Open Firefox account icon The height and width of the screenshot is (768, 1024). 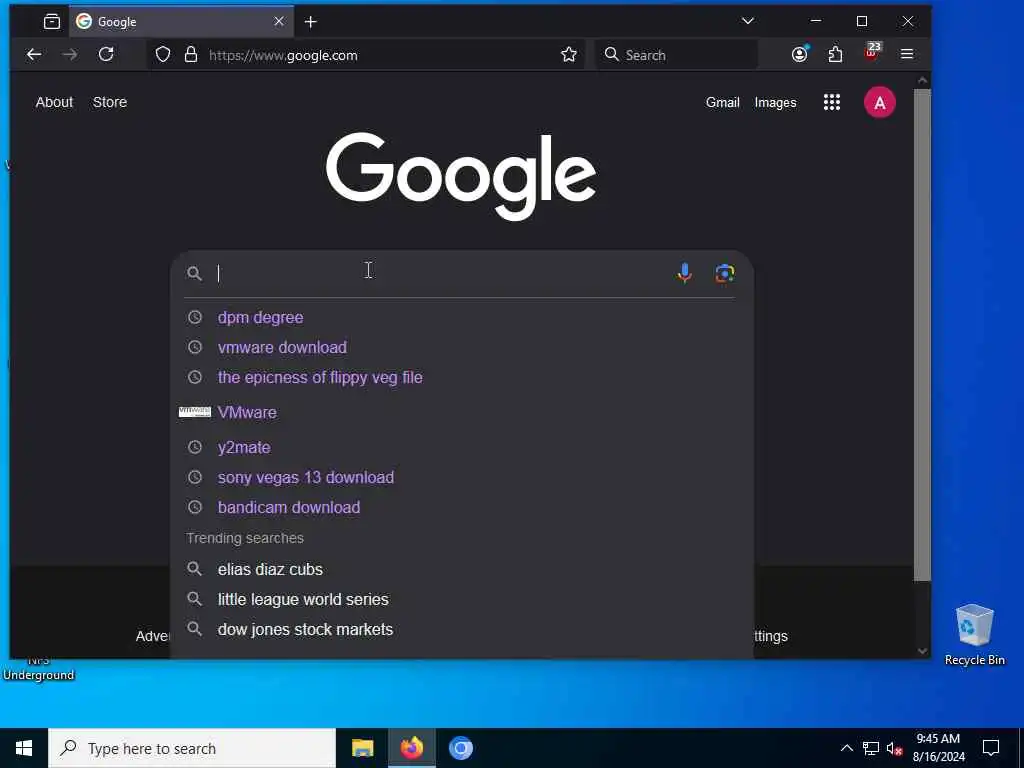click(800, 54)
